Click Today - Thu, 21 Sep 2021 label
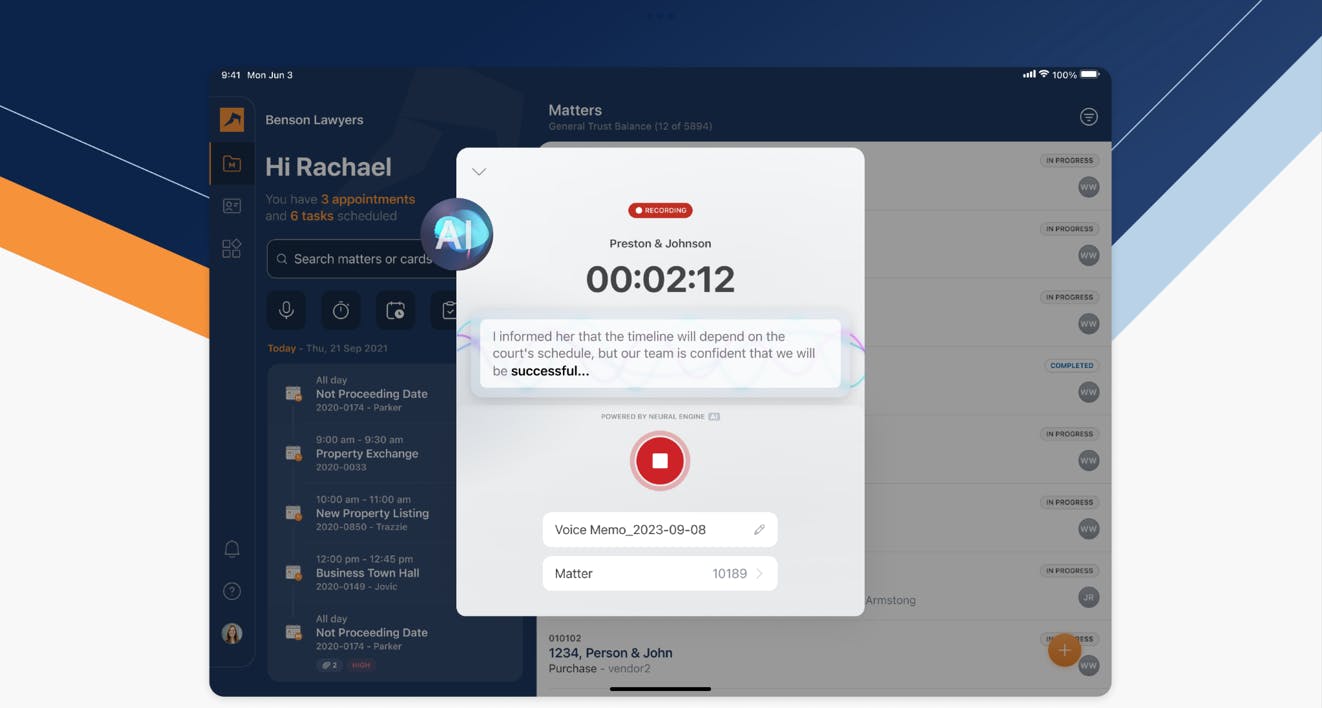Viewport: 1322px width, 708px height. pos(328,349)
